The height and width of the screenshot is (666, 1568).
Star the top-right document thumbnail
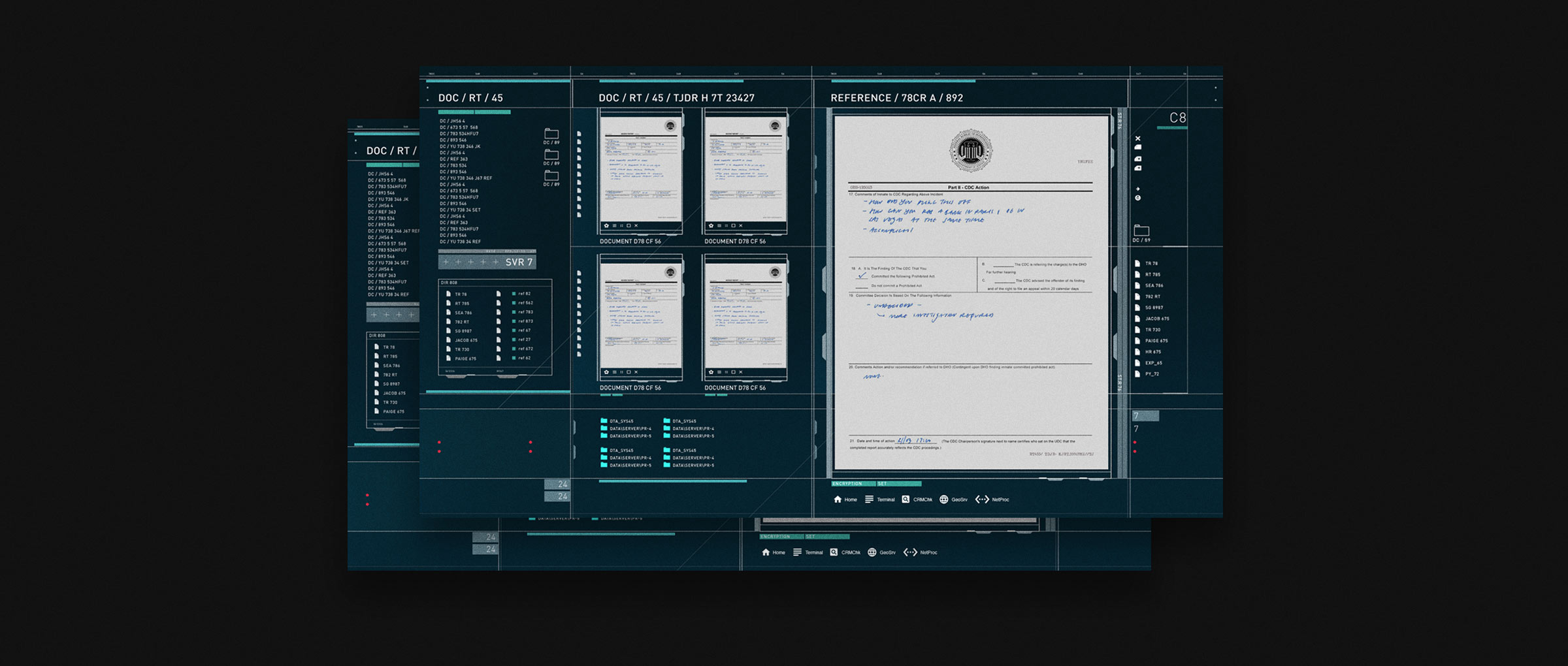coord(711,226)
